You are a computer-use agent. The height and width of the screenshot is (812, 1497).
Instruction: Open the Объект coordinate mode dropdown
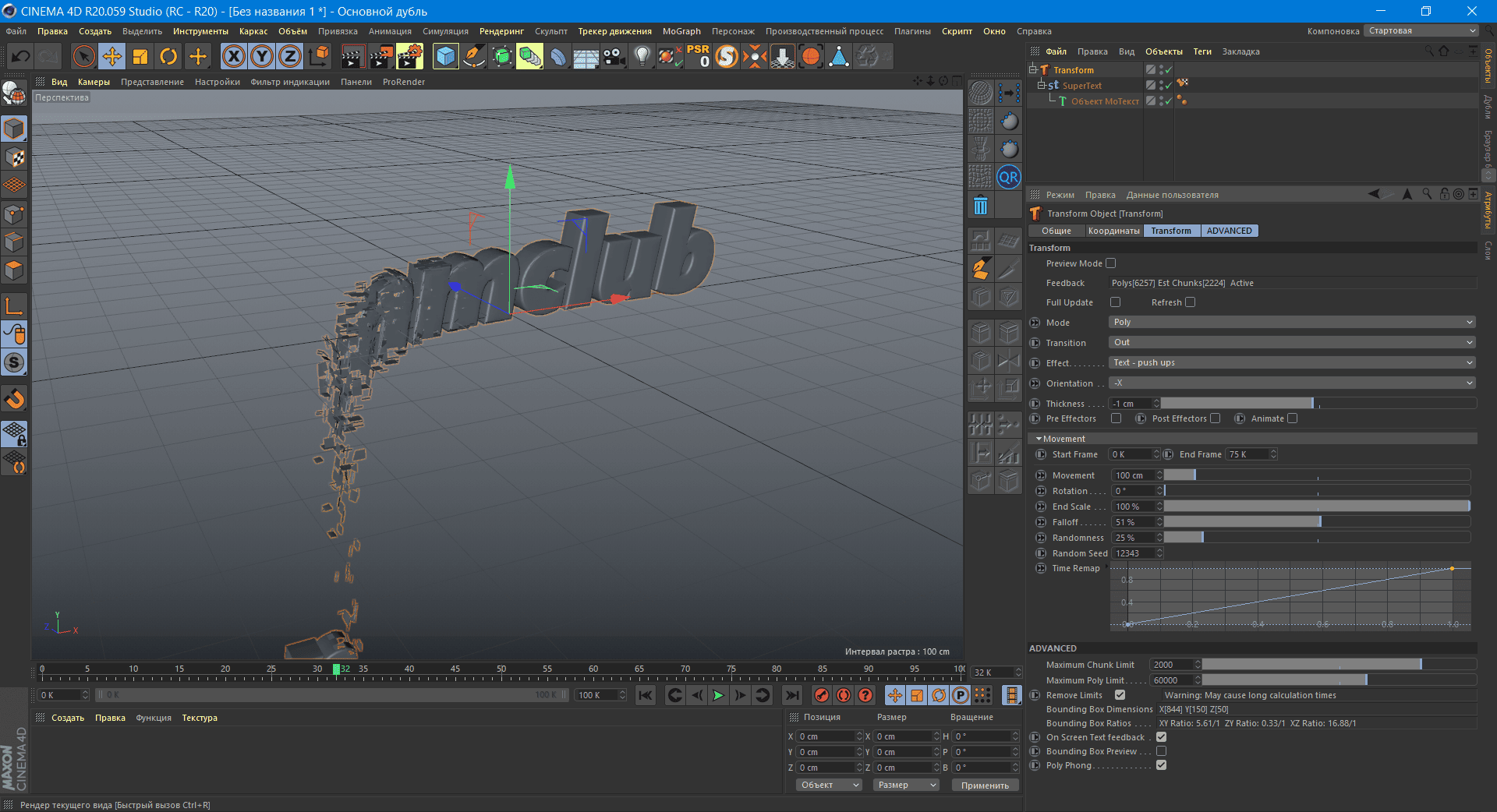point(829,785)
